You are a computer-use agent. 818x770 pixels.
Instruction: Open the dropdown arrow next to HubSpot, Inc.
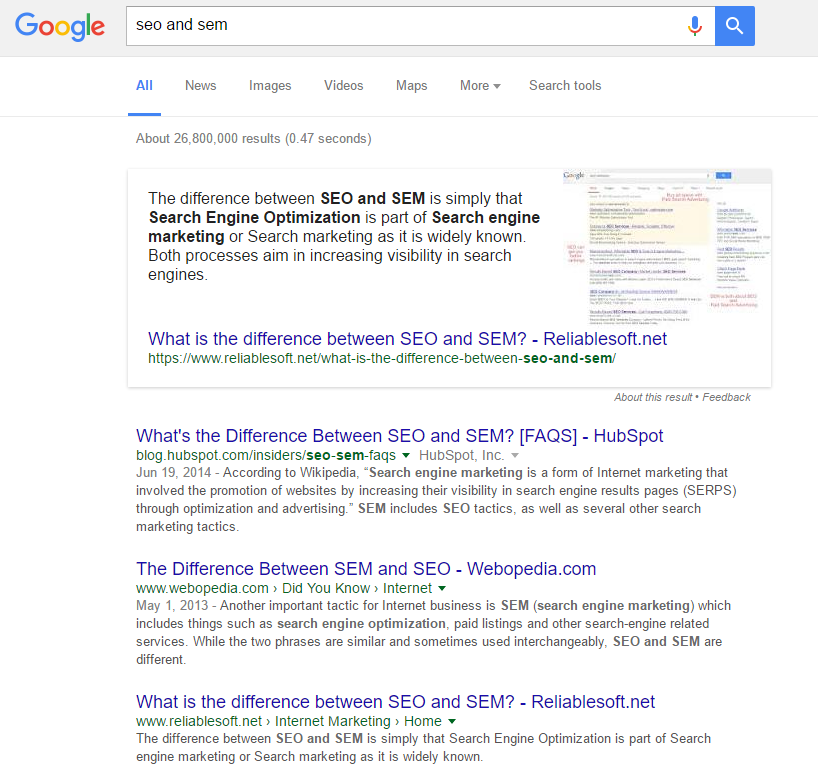click(516, 456)
